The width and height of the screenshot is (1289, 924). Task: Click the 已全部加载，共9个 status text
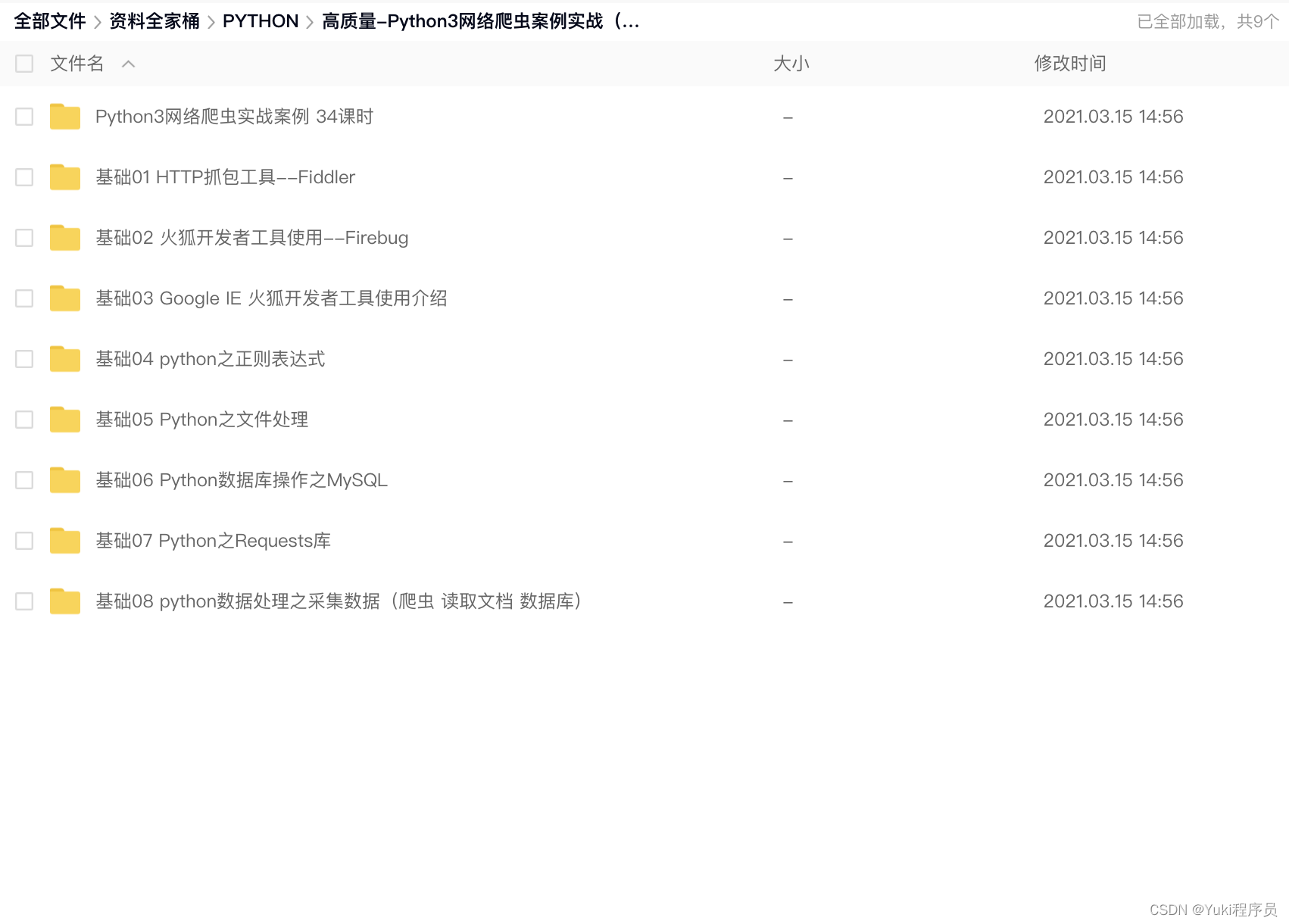click(1208, 21)
